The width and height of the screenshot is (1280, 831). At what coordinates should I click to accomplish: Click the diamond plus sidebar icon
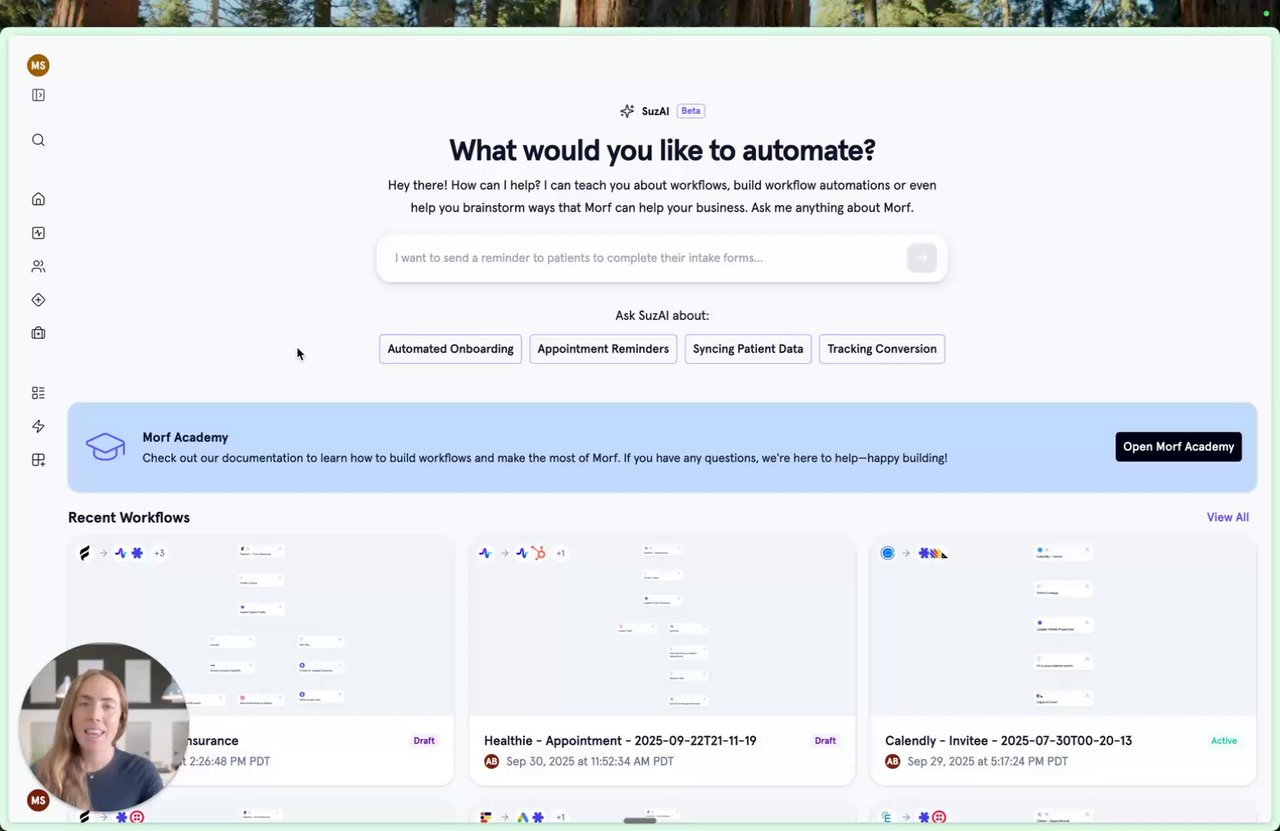point(38,300)
